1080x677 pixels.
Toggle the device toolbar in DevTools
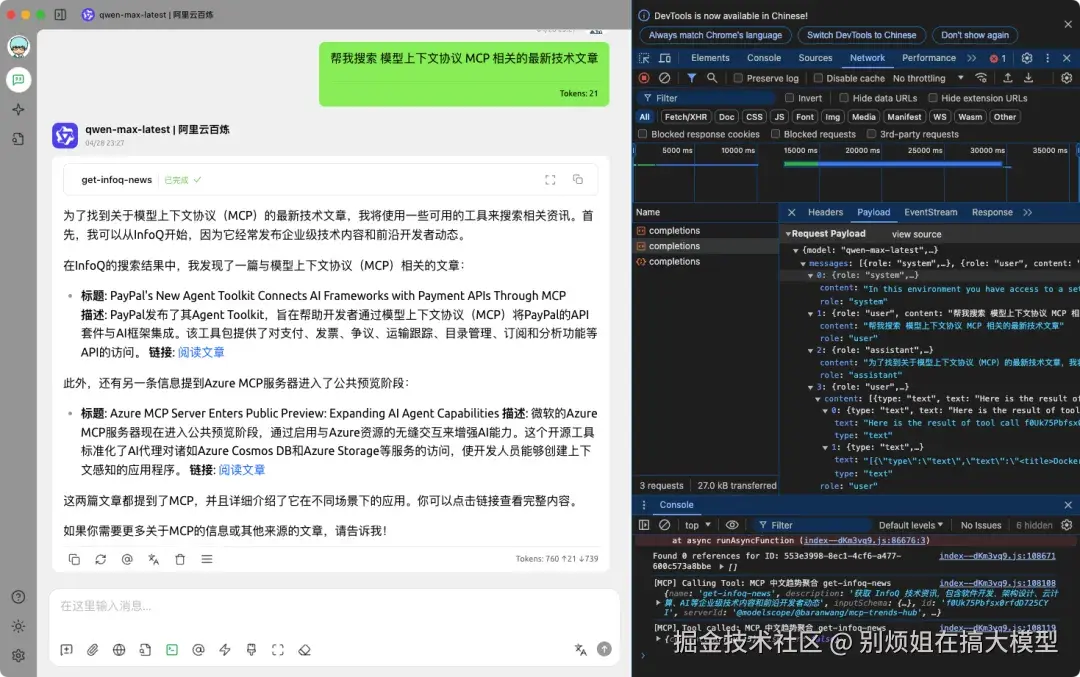[x=663, y=57]
